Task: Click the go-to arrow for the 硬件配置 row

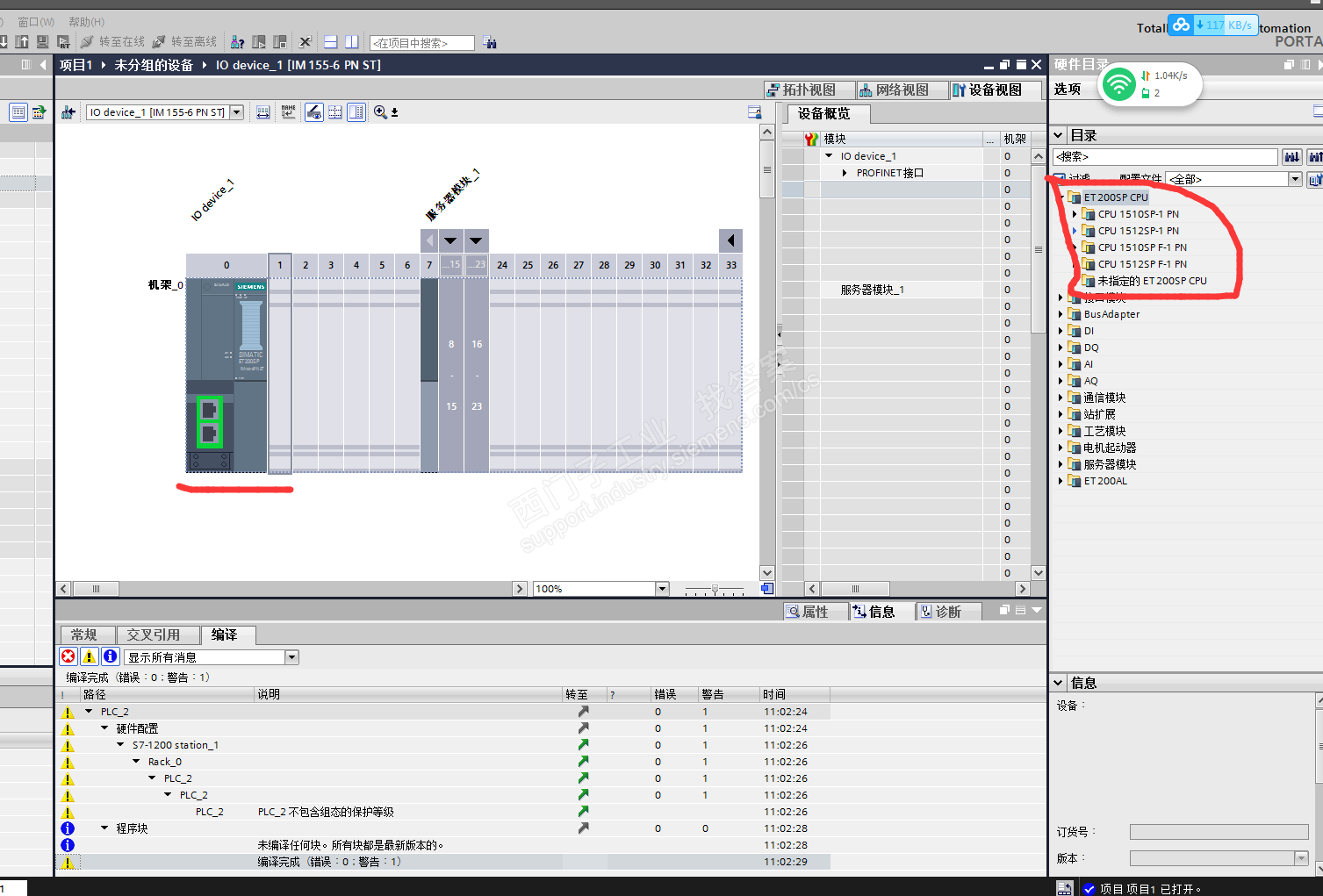Action: (x=583, y=728)
